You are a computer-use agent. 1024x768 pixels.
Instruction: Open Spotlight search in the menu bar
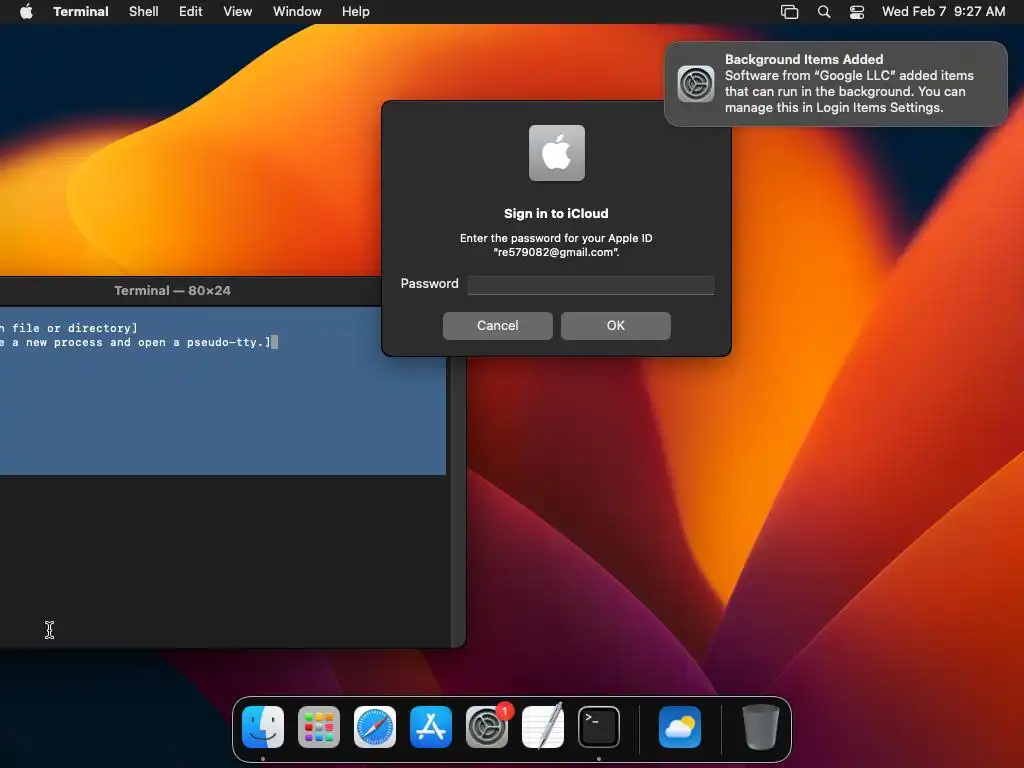tap(824, 12)
